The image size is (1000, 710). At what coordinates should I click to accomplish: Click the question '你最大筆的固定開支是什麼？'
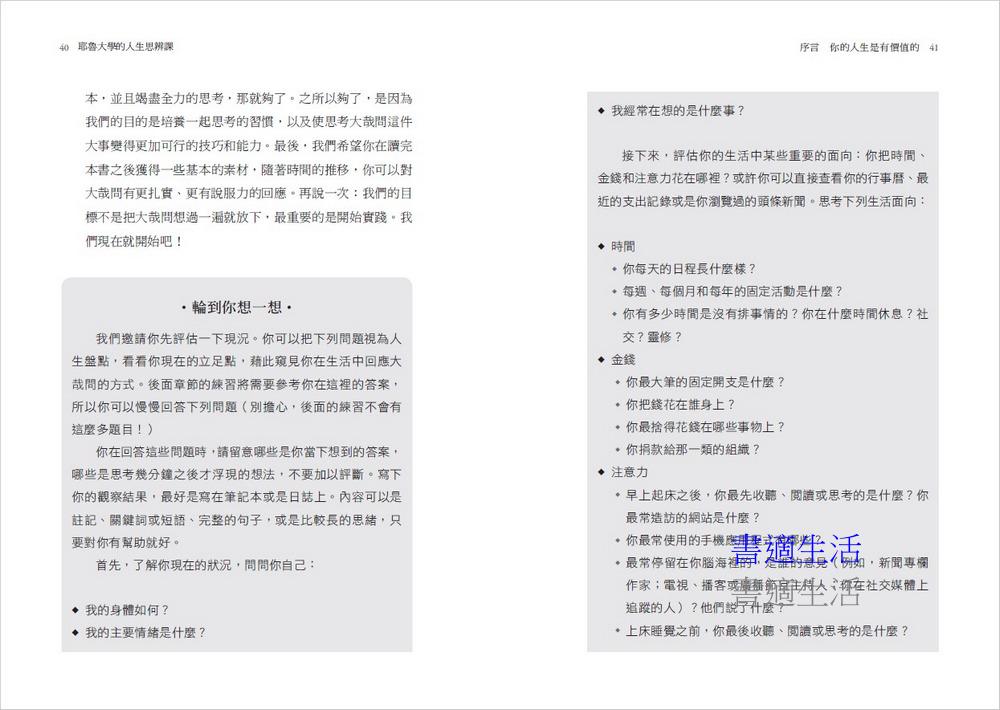(x=705, y=382)
